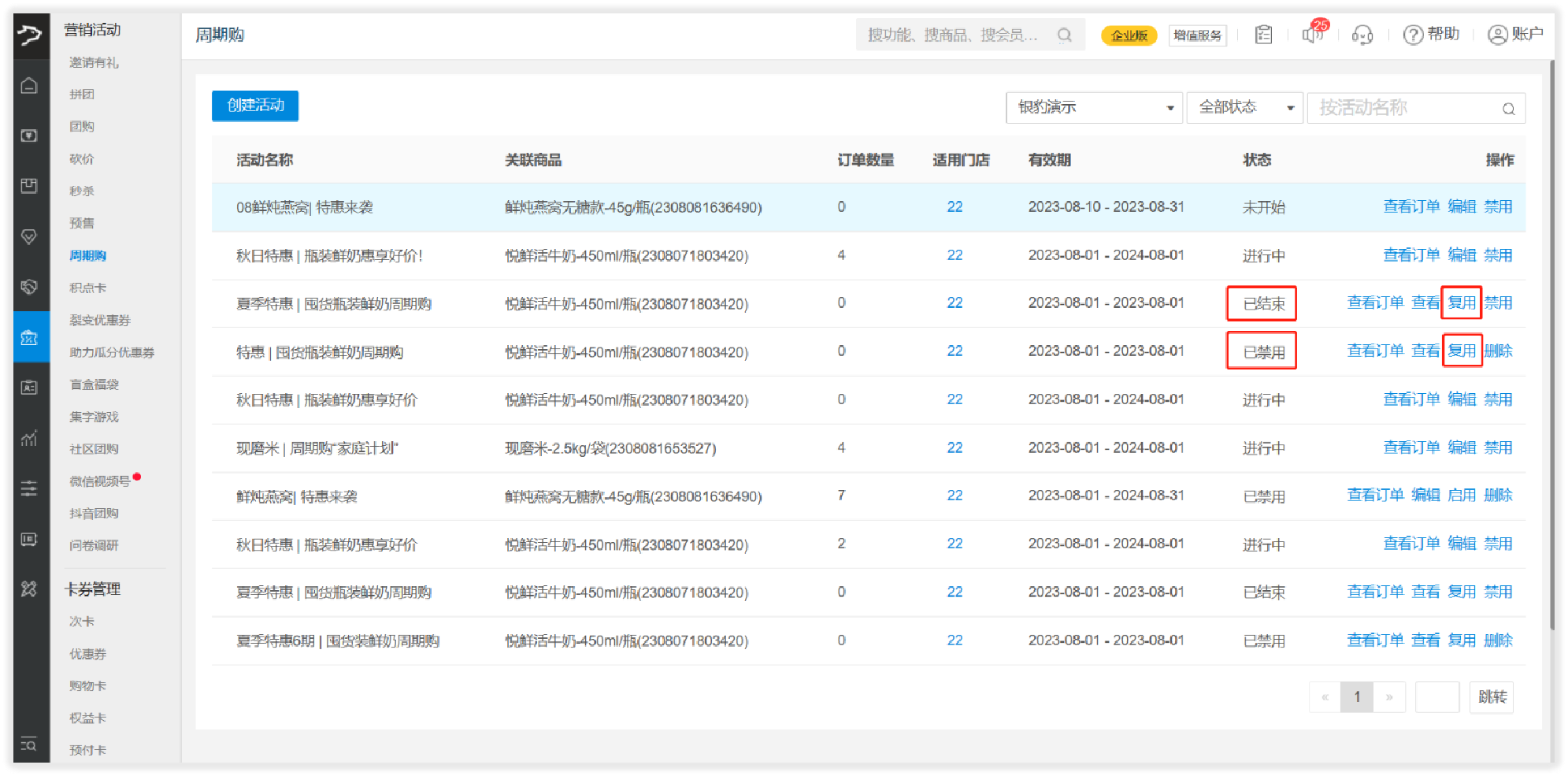The image size is (1568, 776).
Task: Click the home icon in left sidebar
Action: point(29,86)
